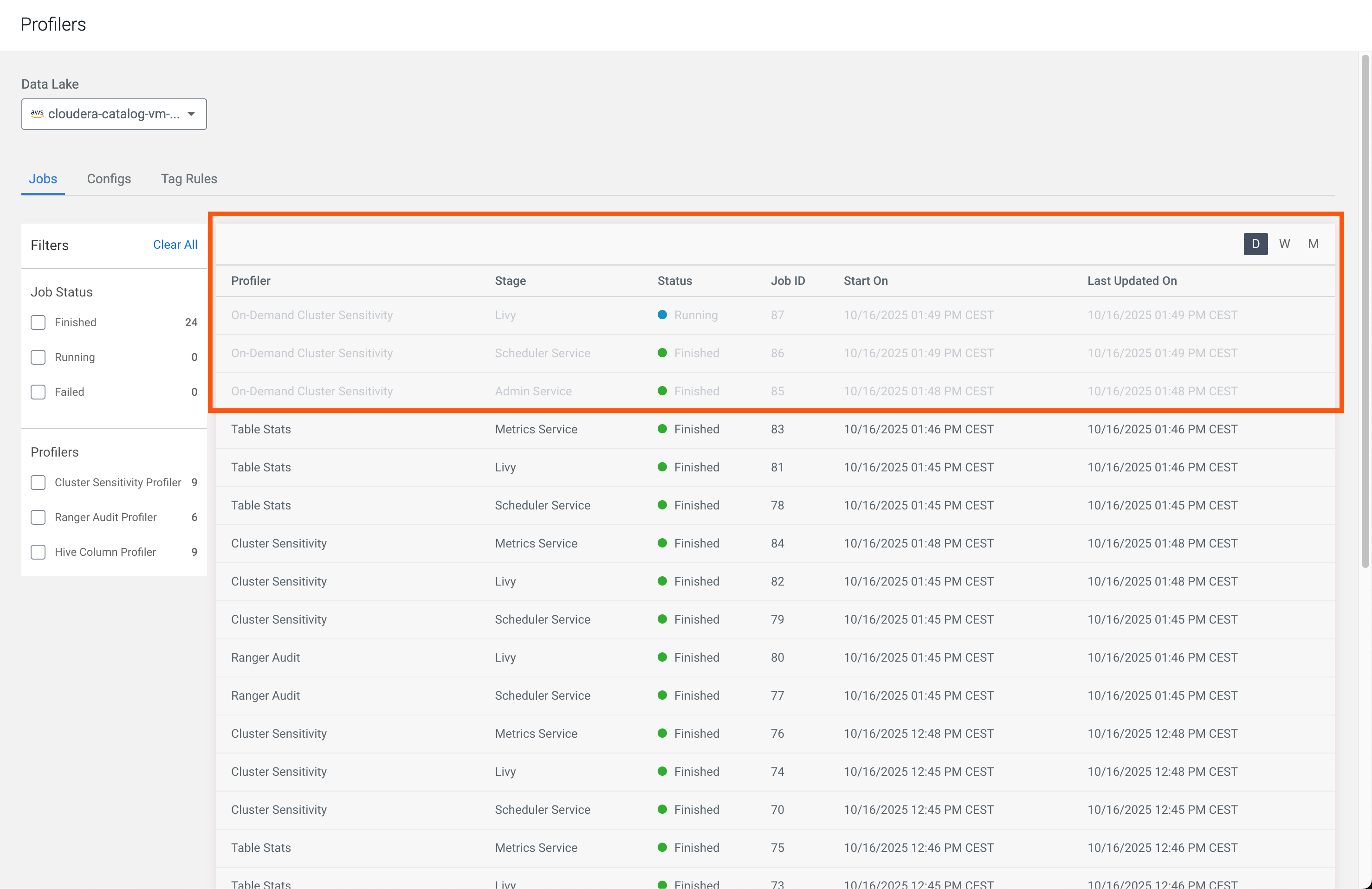This screenshot has height=889, width=1372.
Task: Check the Finished job status filter
Action: coord(38,322)
